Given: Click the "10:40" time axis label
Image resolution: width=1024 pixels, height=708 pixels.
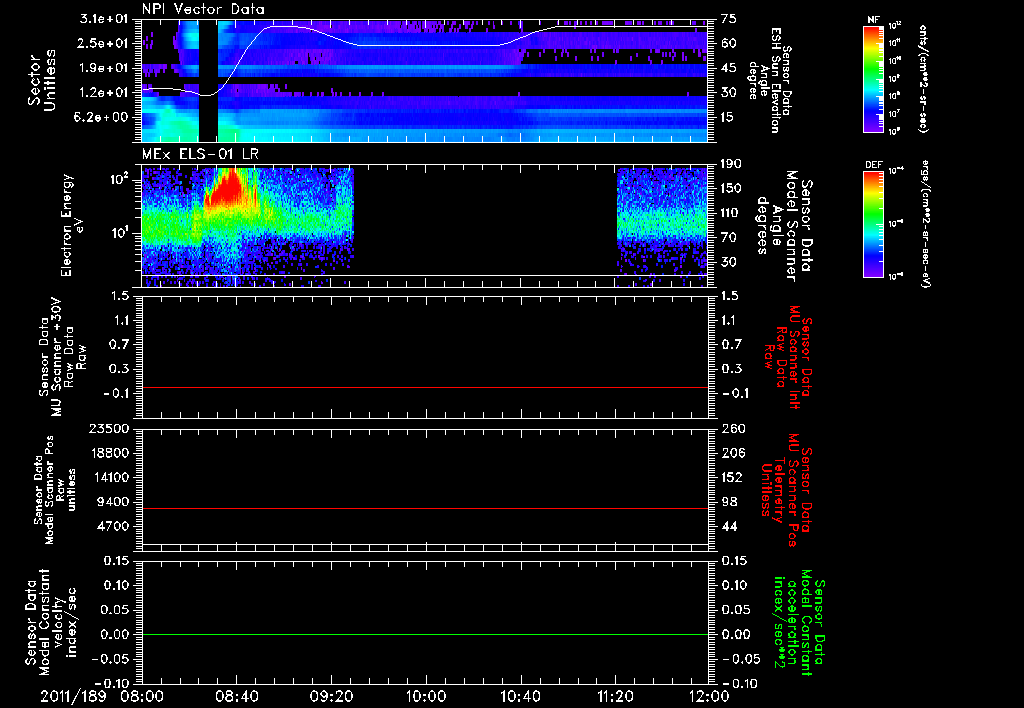Looking at the screenshot, I should tap(520, 696).
